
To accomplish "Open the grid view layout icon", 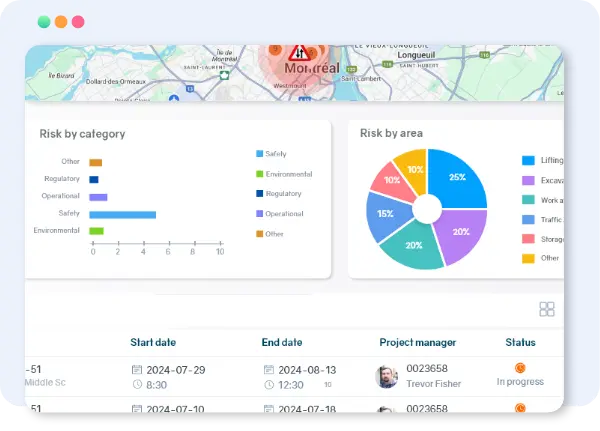I will [x=547, y=310].
